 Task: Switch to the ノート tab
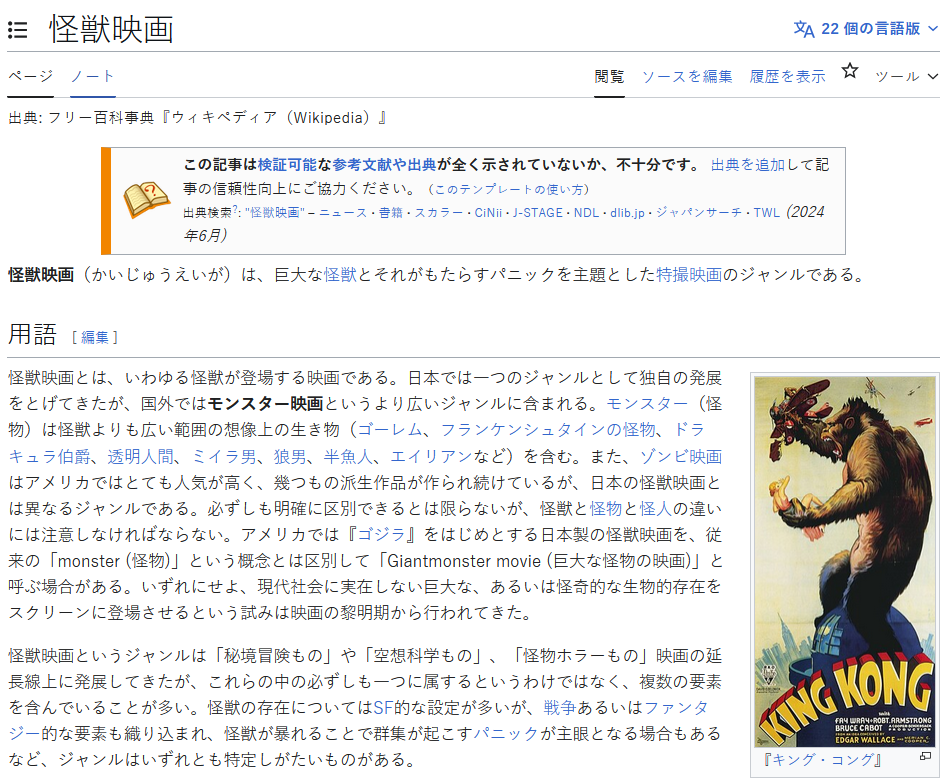(x=92, y=76)
